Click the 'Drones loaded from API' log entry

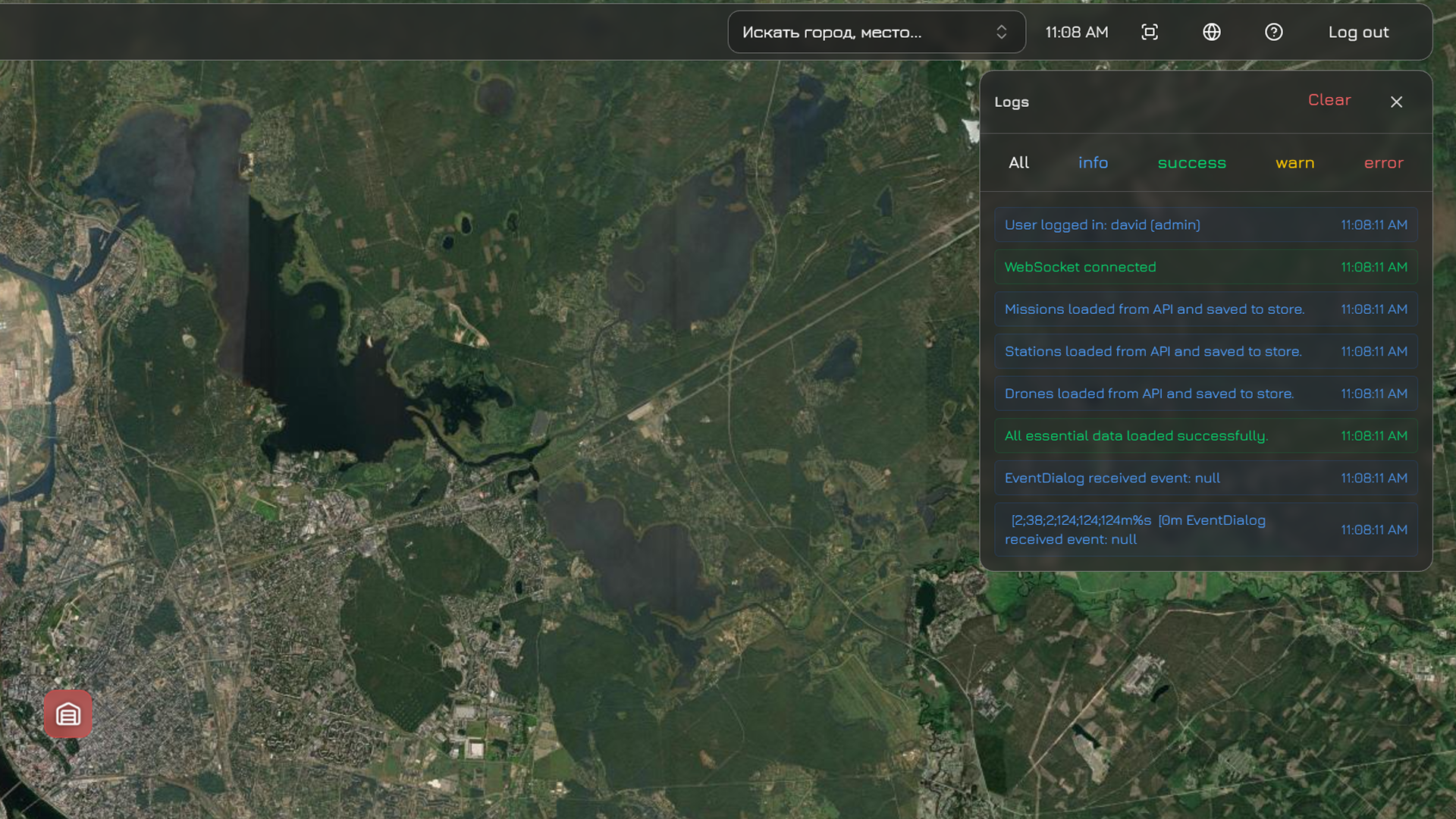click(x=1206, y=394)
